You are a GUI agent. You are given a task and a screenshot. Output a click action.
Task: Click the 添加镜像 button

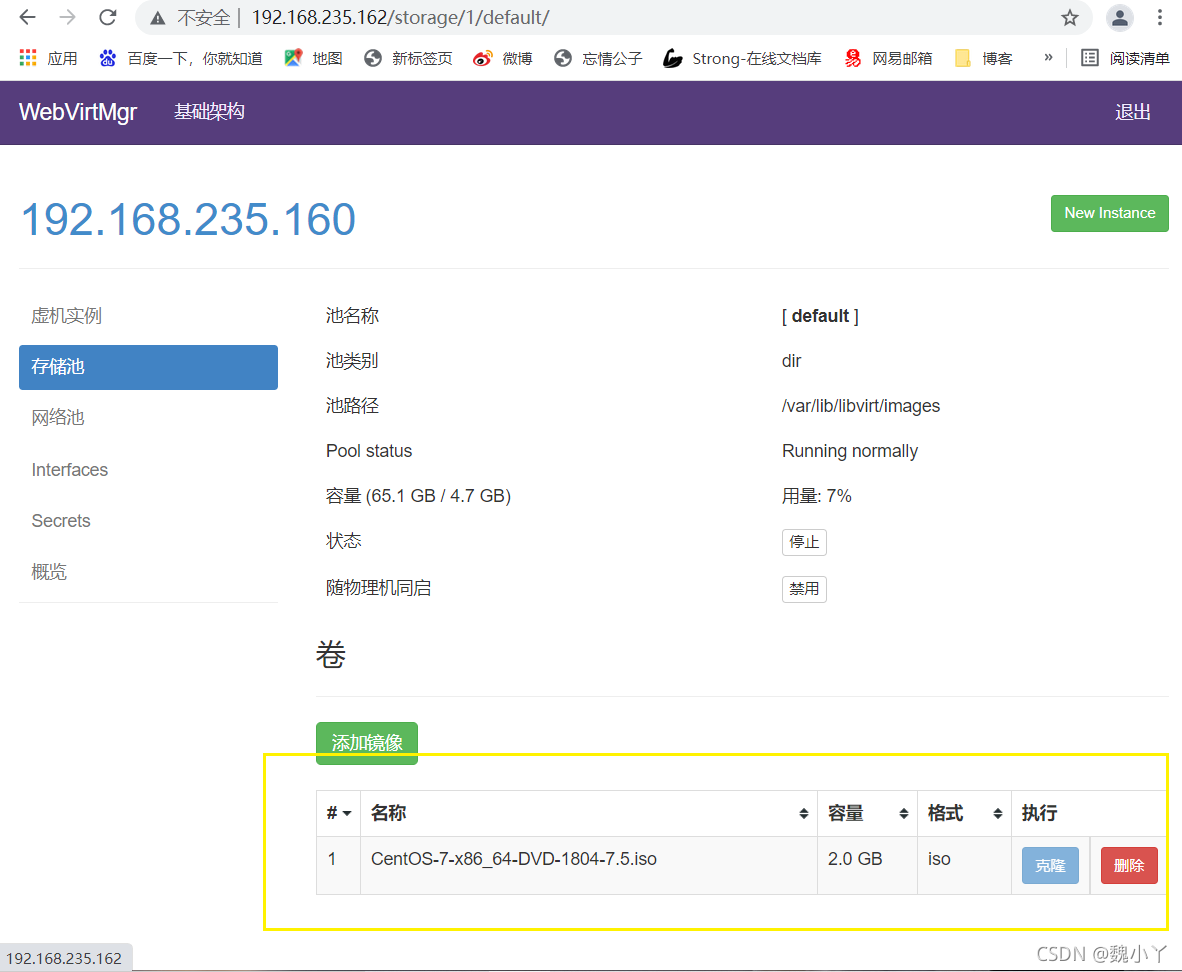[367, 743]
